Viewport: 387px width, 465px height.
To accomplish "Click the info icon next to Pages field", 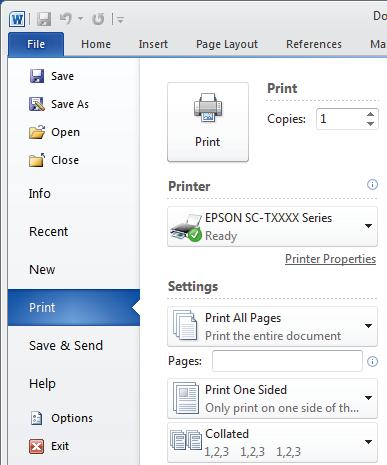I will click(x=372, y=361).
